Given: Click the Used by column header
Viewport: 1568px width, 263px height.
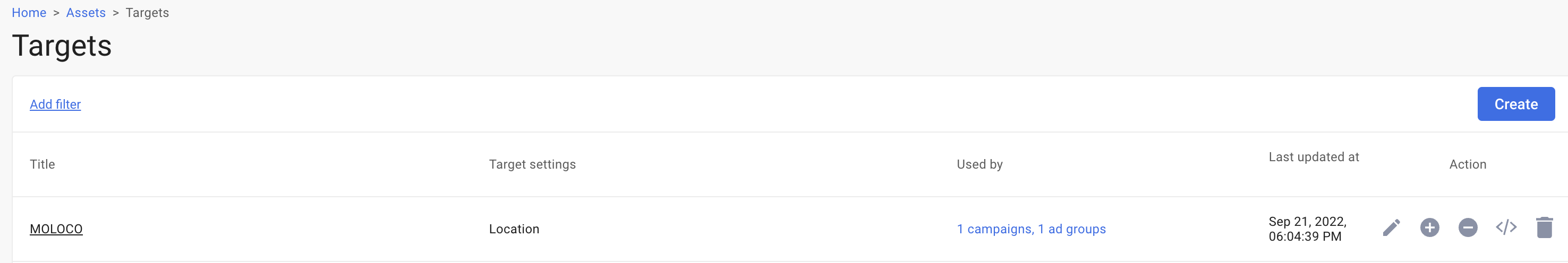Looking at the screenshot, I should pyautogui.click(x=979, y=164).
